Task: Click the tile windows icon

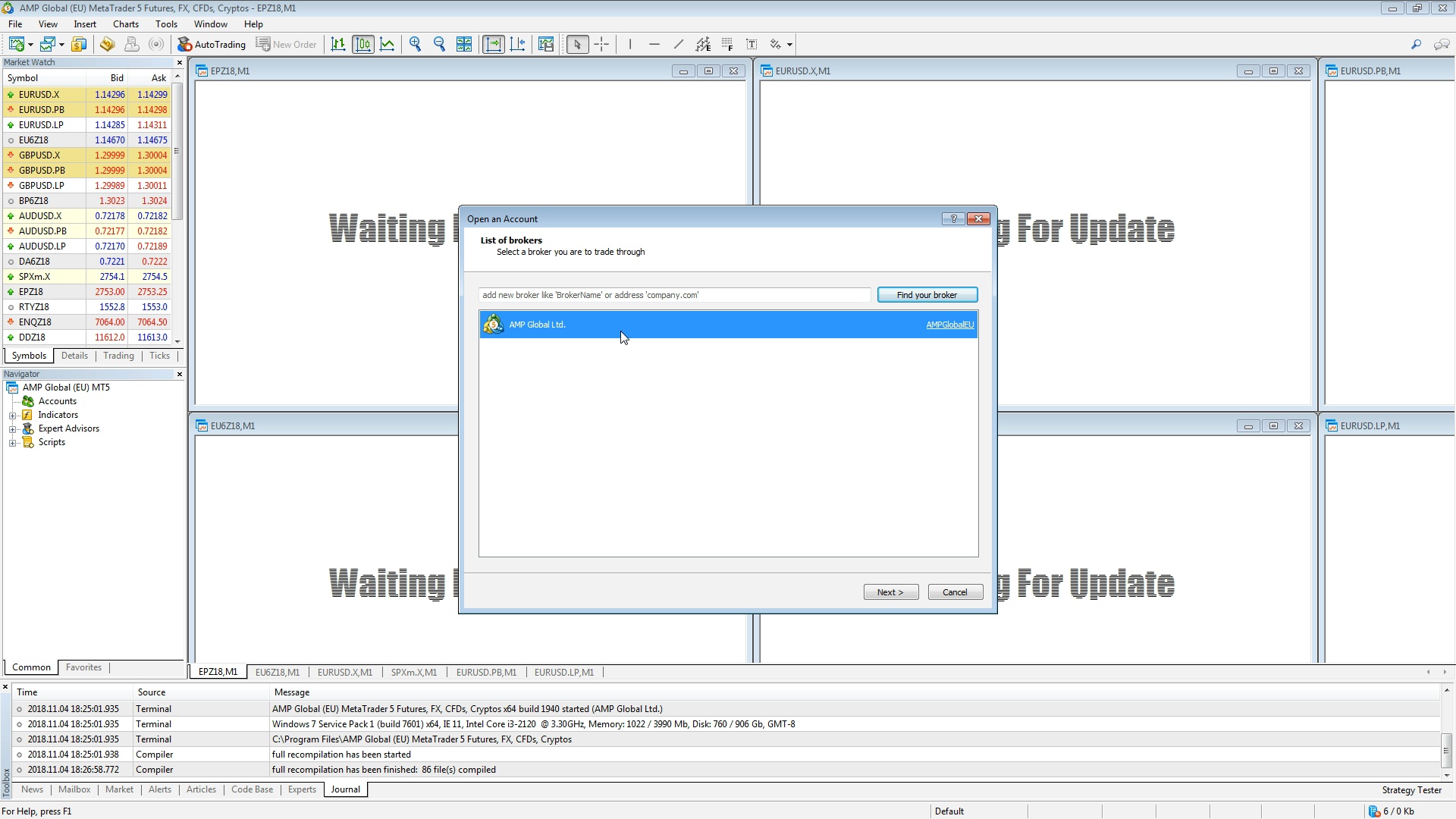Action: coord(464,45)
